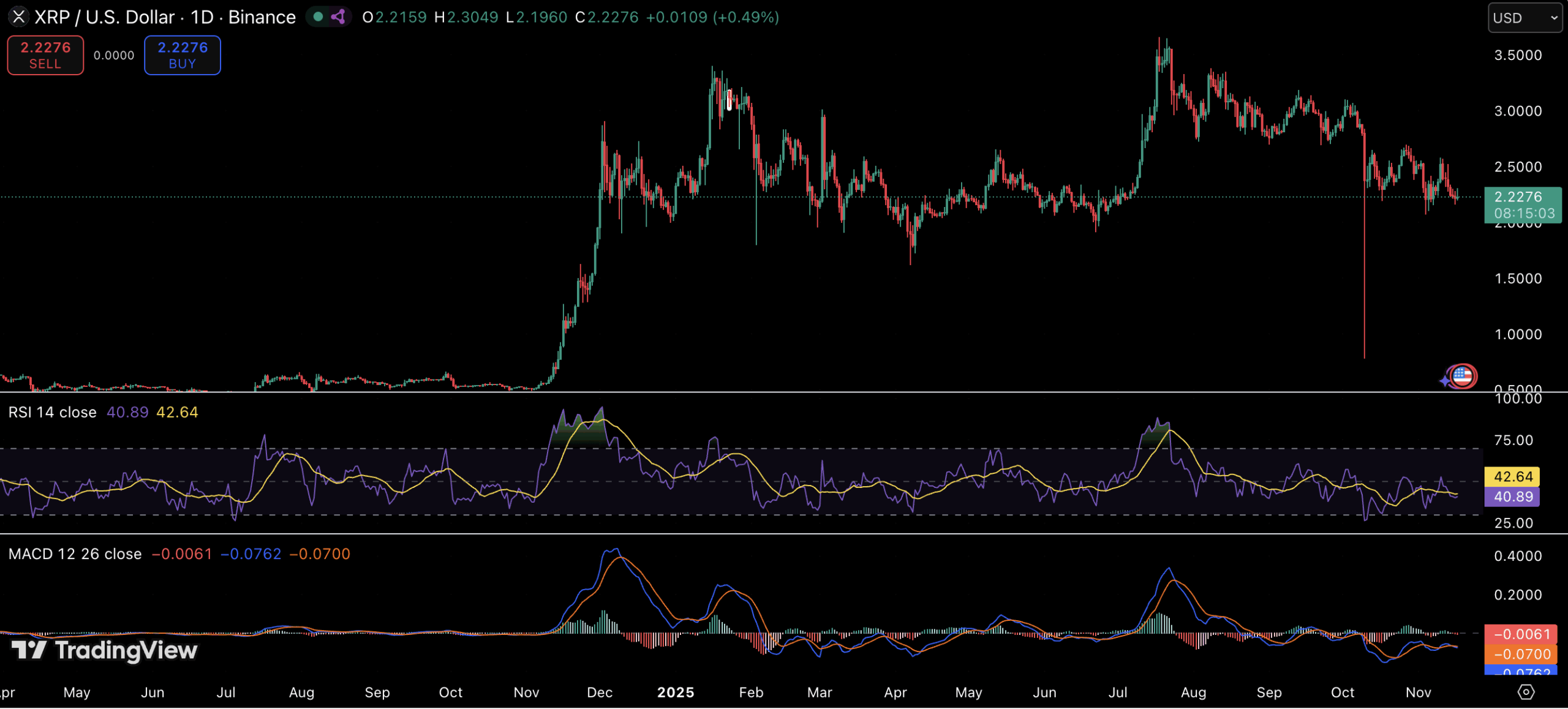1568x709 pixels.
Task: Click the 2025 label on time axis
Action: pos(675,692)
